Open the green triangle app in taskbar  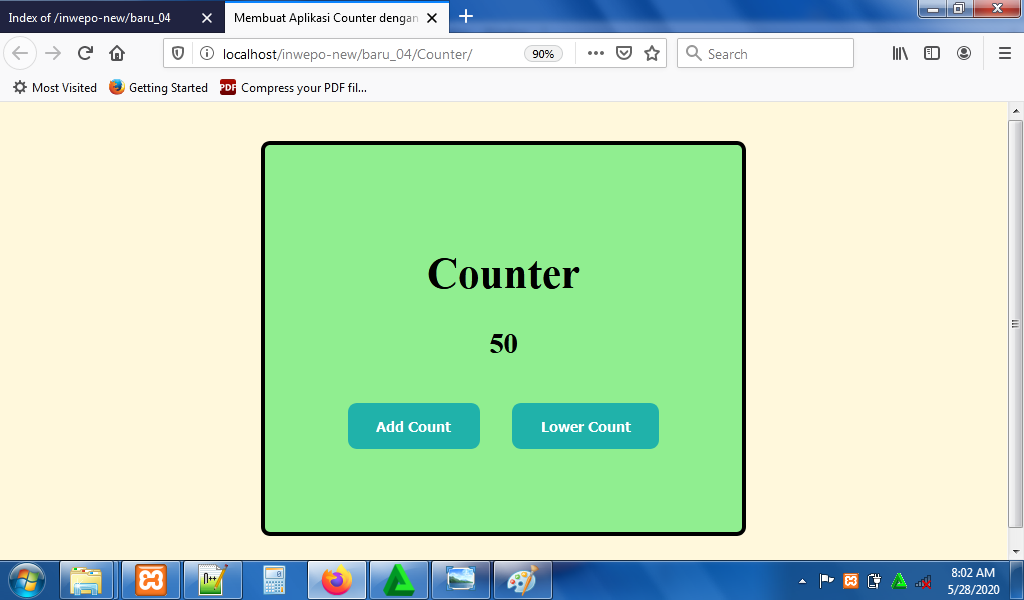tap(398, 580)
